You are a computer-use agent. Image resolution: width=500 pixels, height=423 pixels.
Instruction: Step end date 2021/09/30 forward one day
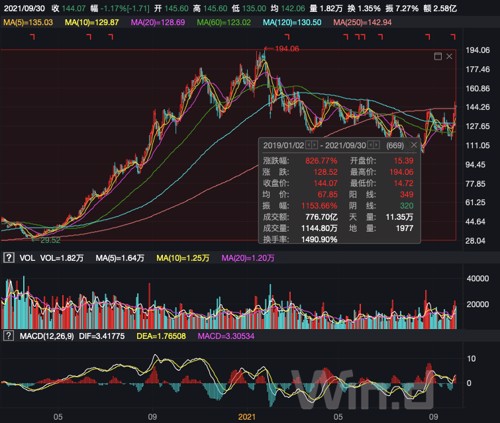pos(376,145)
